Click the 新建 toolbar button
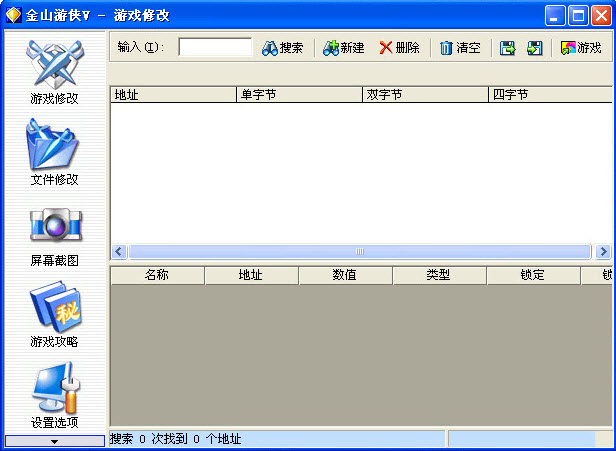The height and width of the screenshot is (451, 616). 344,48
